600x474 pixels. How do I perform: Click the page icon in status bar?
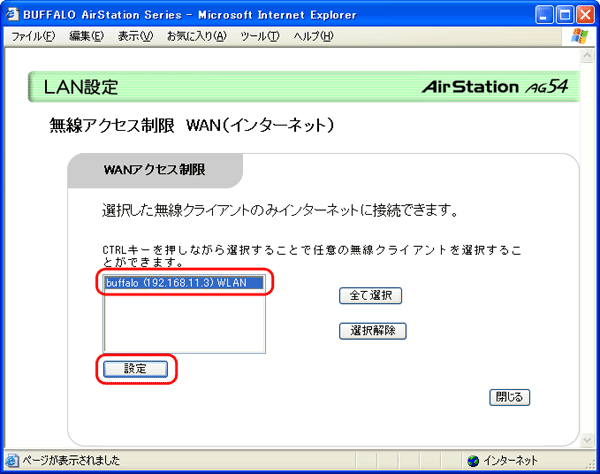(x=11, y=461)
